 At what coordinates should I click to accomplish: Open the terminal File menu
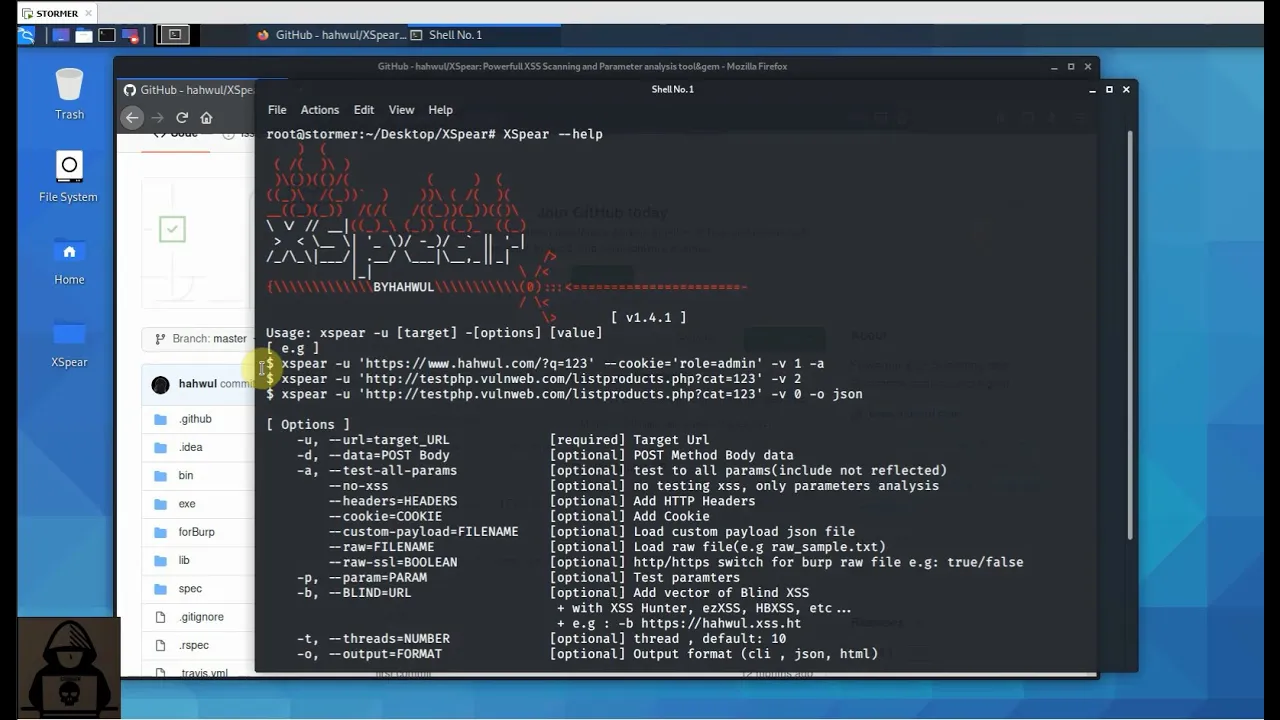pyautogui.click(x=277, y=110)
